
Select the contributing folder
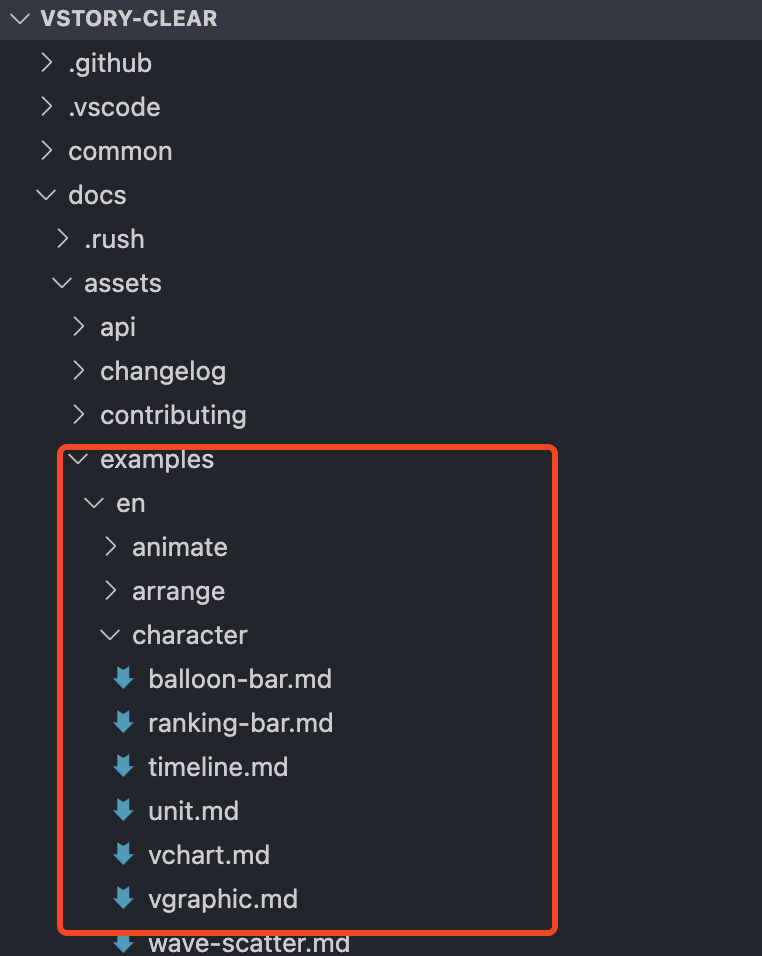pyautogui.click(x=173, y=415)
